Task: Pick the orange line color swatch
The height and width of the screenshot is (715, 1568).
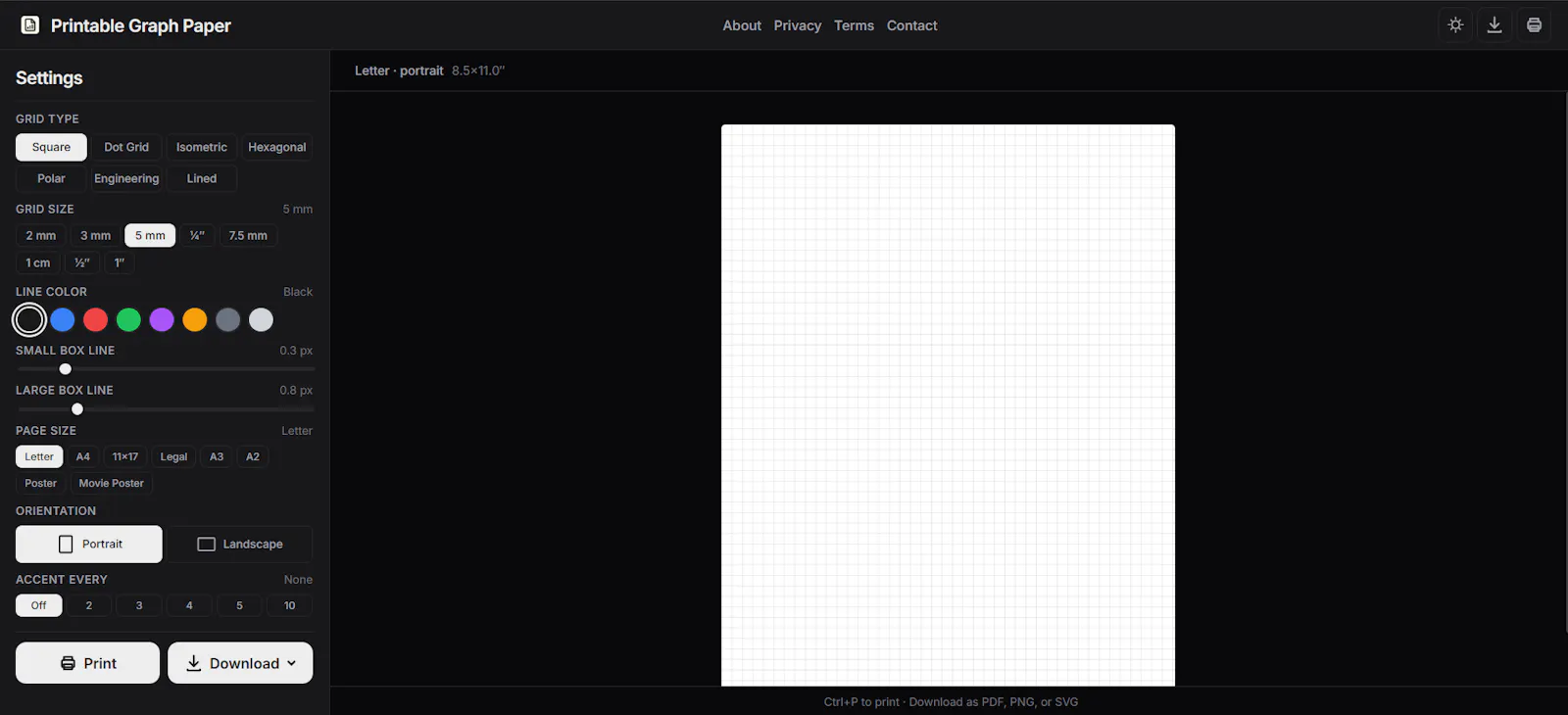Action: 195,319
